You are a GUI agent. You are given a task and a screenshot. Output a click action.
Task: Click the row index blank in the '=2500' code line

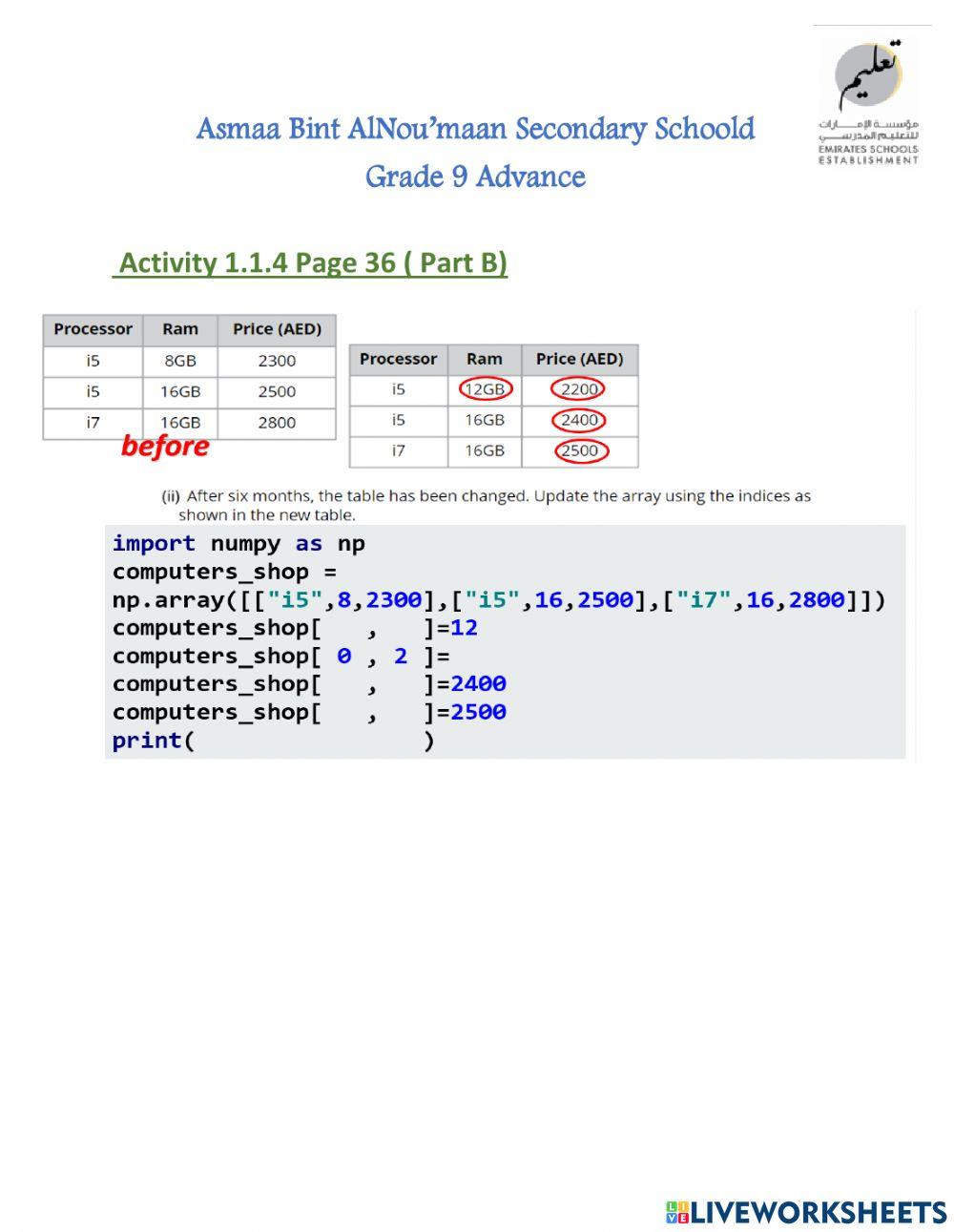[x=343, y=712]
